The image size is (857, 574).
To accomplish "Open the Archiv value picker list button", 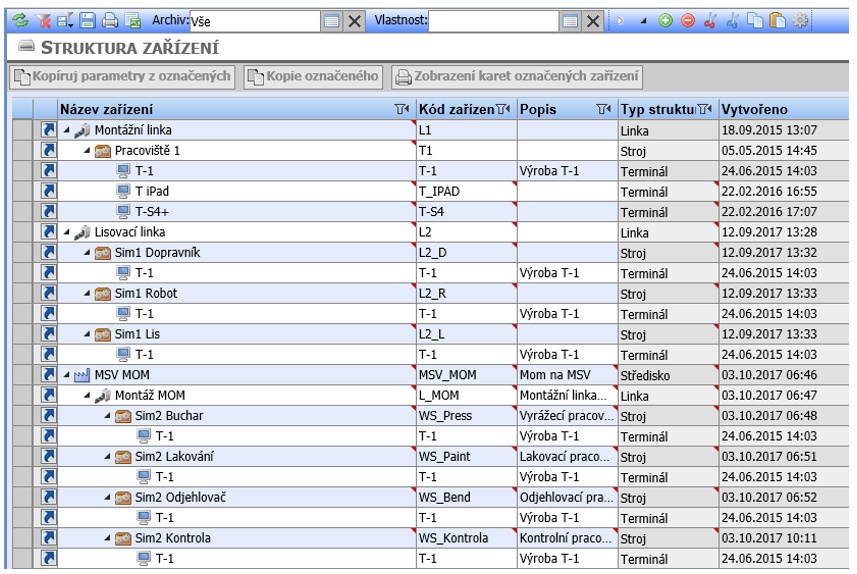I will pos(332,21).
